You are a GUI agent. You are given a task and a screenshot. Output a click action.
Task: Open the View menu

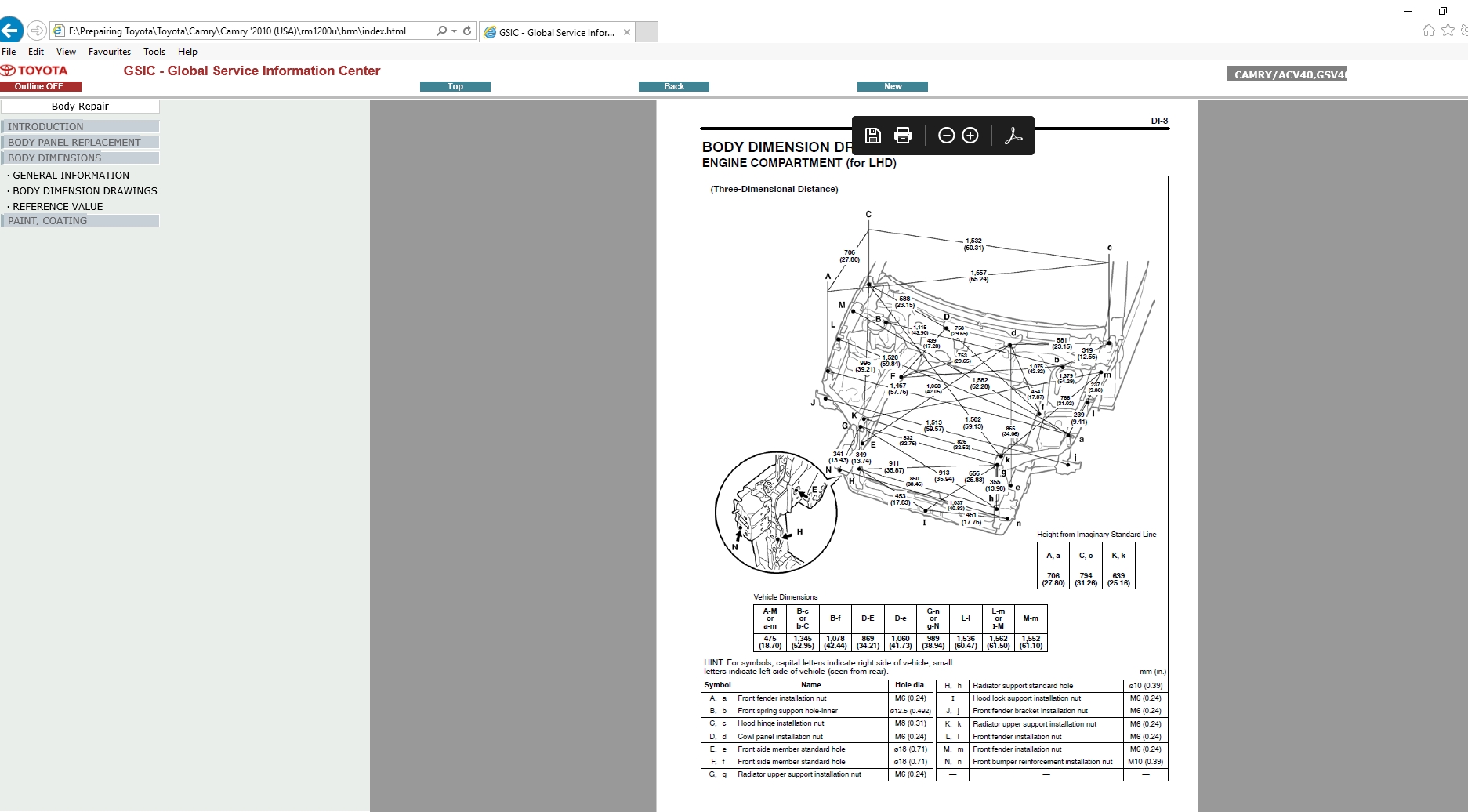click(x=66, y=52)
